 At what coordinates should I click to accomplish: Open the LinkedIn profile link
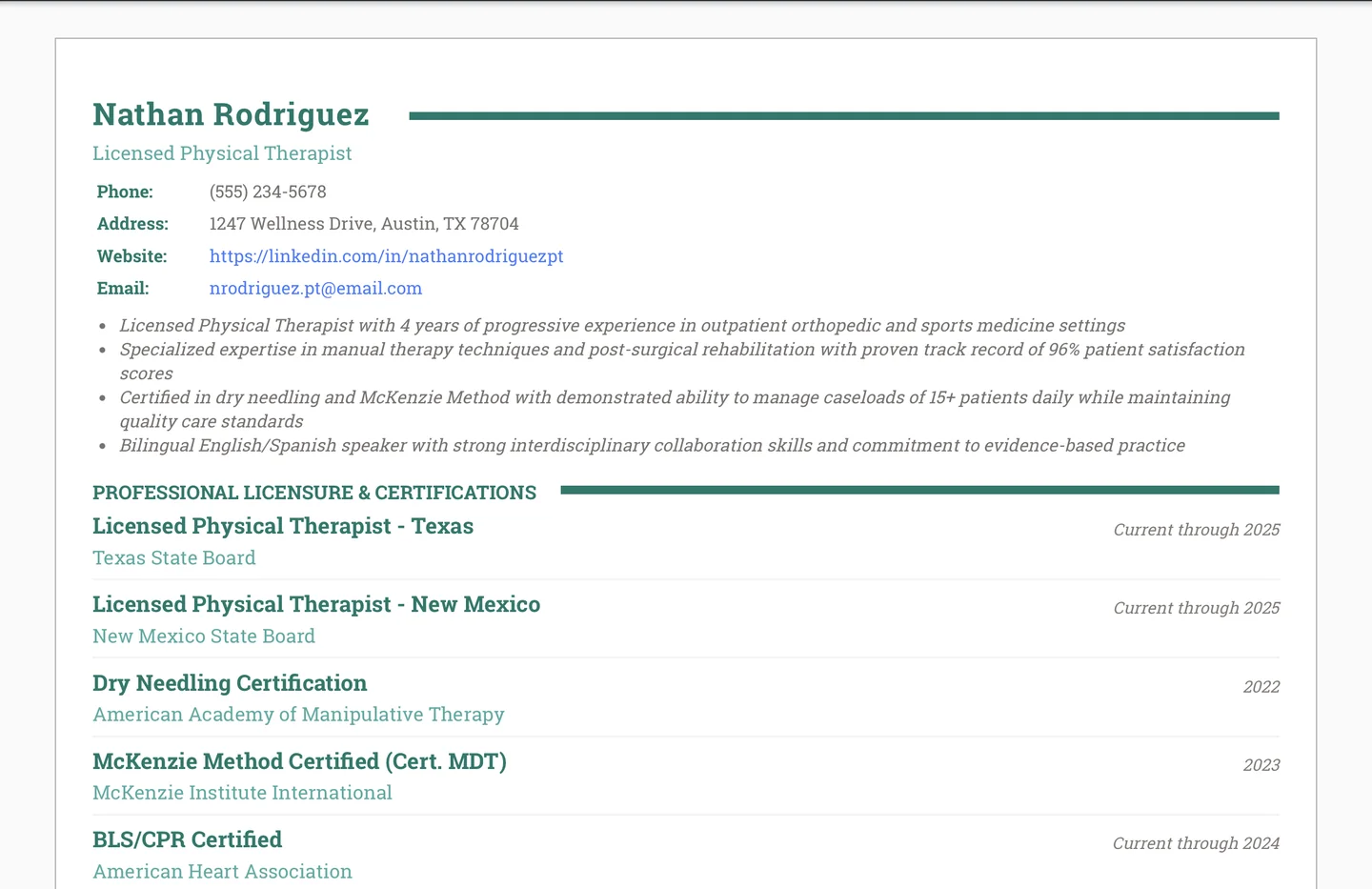tap(386, 255)
